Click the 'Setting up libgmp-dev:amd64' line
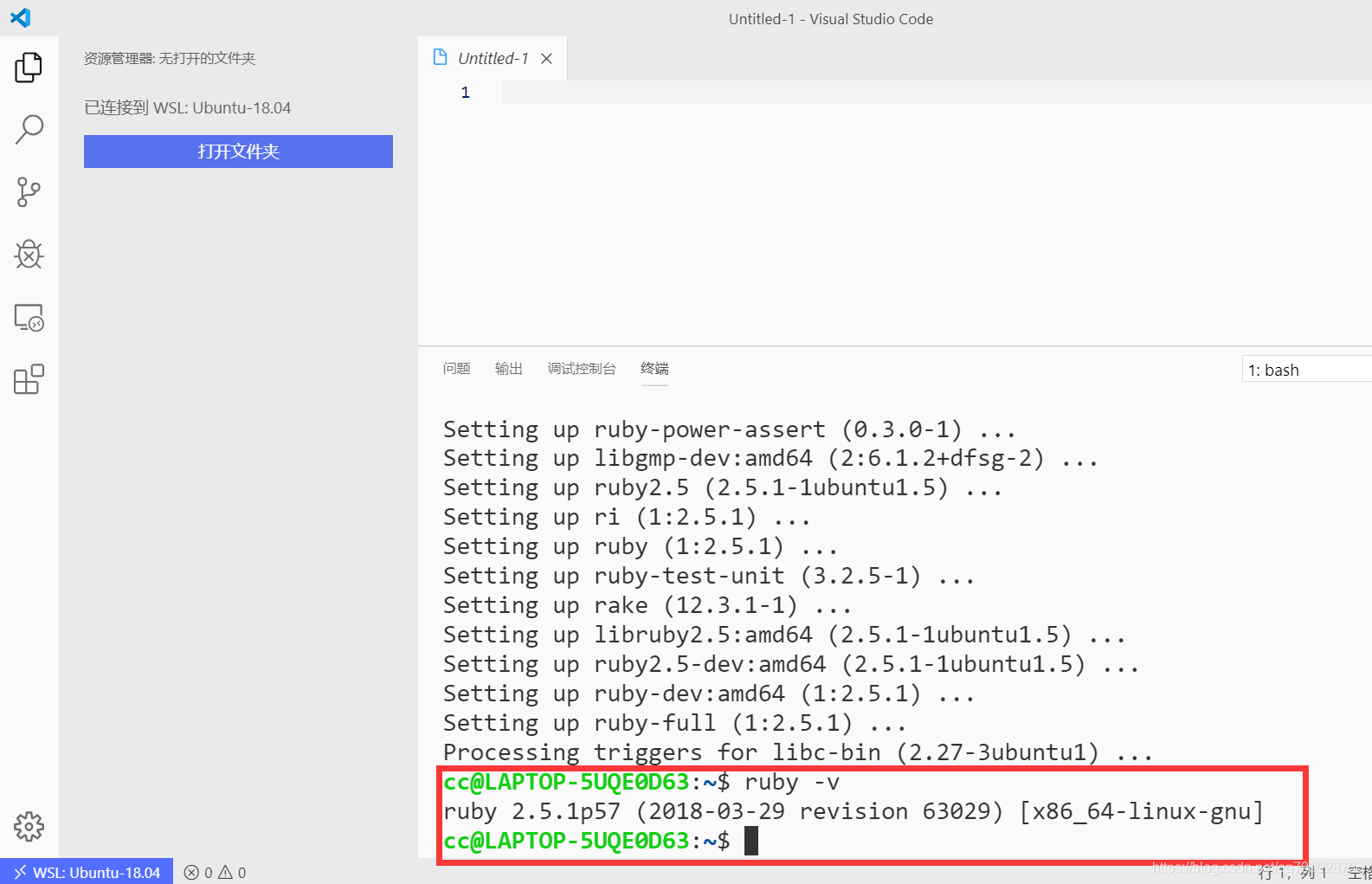 pyautogui.click(x=770, y=458)
